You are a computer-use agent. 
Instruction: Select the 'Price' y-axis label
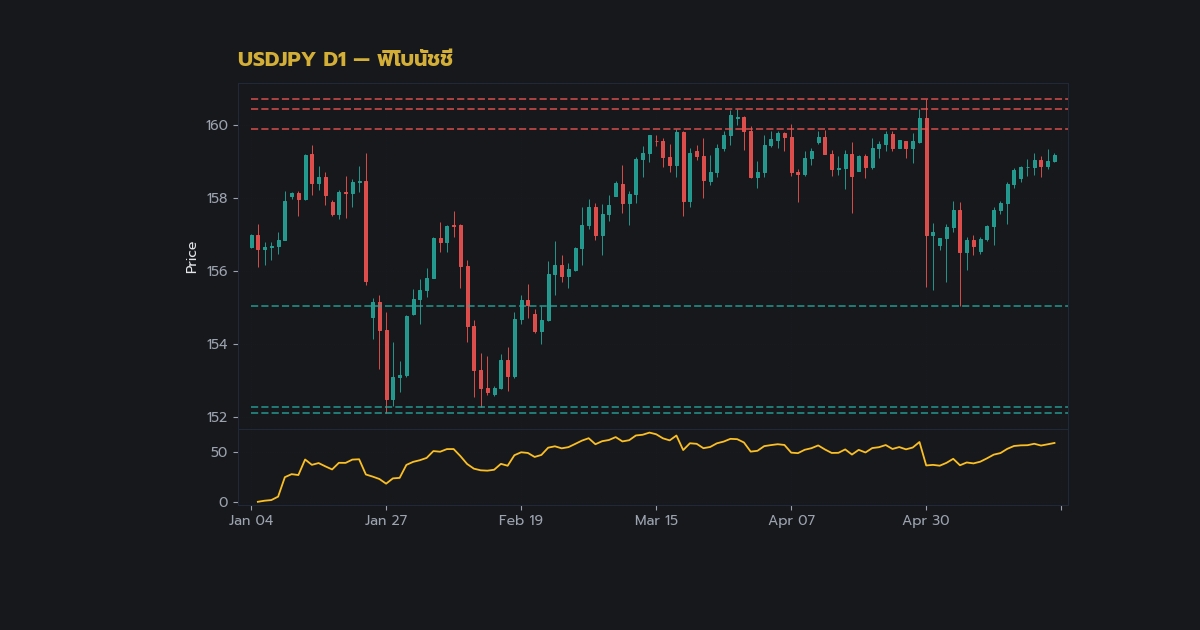(x=191, y=257)
